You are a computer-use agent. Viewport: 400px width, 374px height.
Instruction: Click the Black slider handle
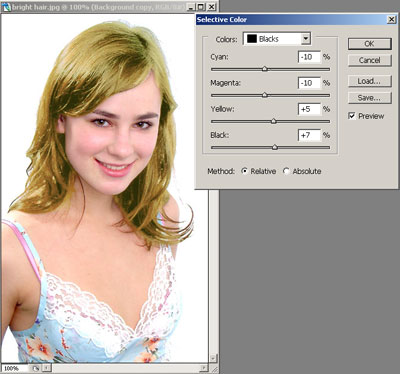(x=275, y=147)
